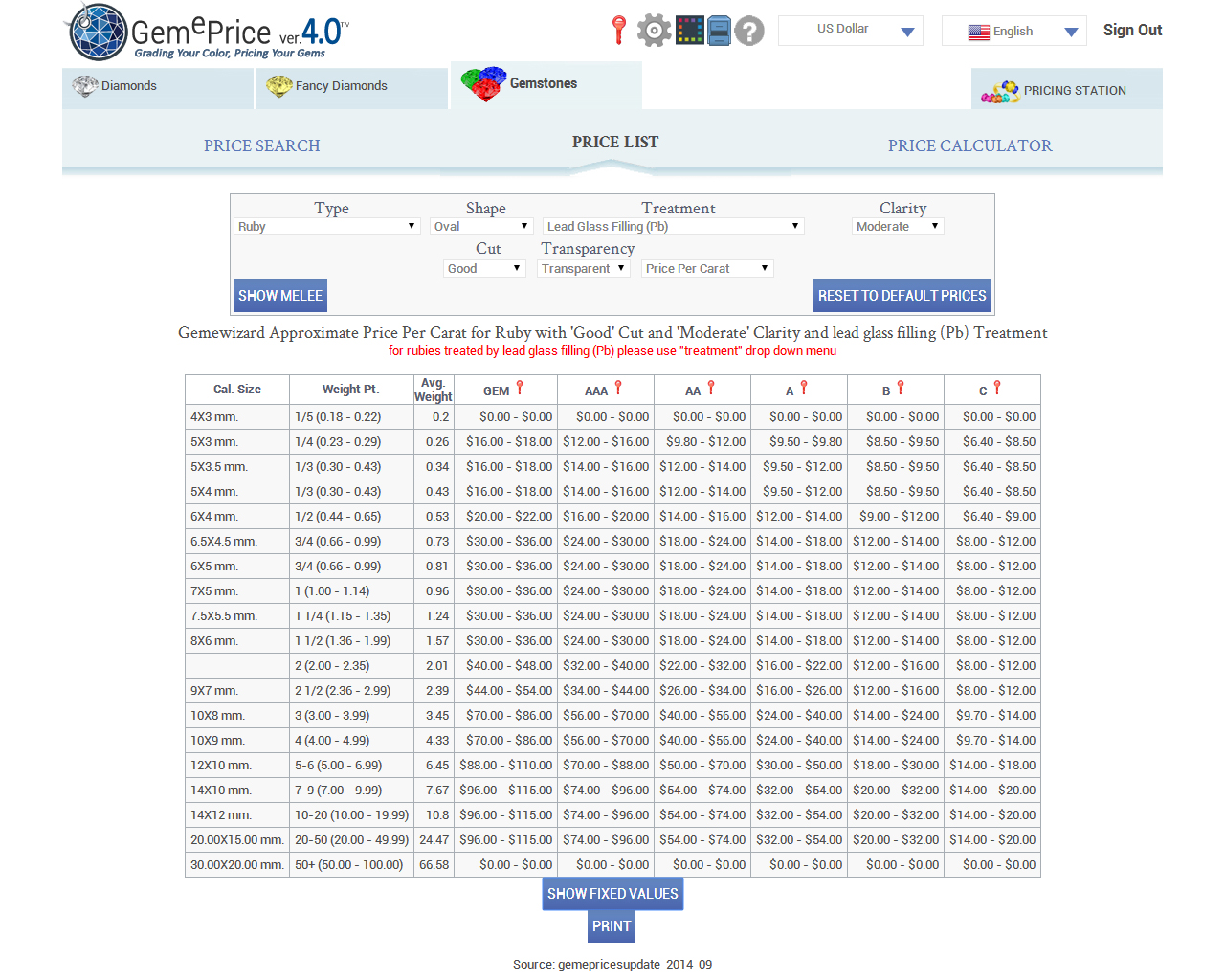Click the key icon beside GEM column
1225x980 pixels.
(520, 388)
